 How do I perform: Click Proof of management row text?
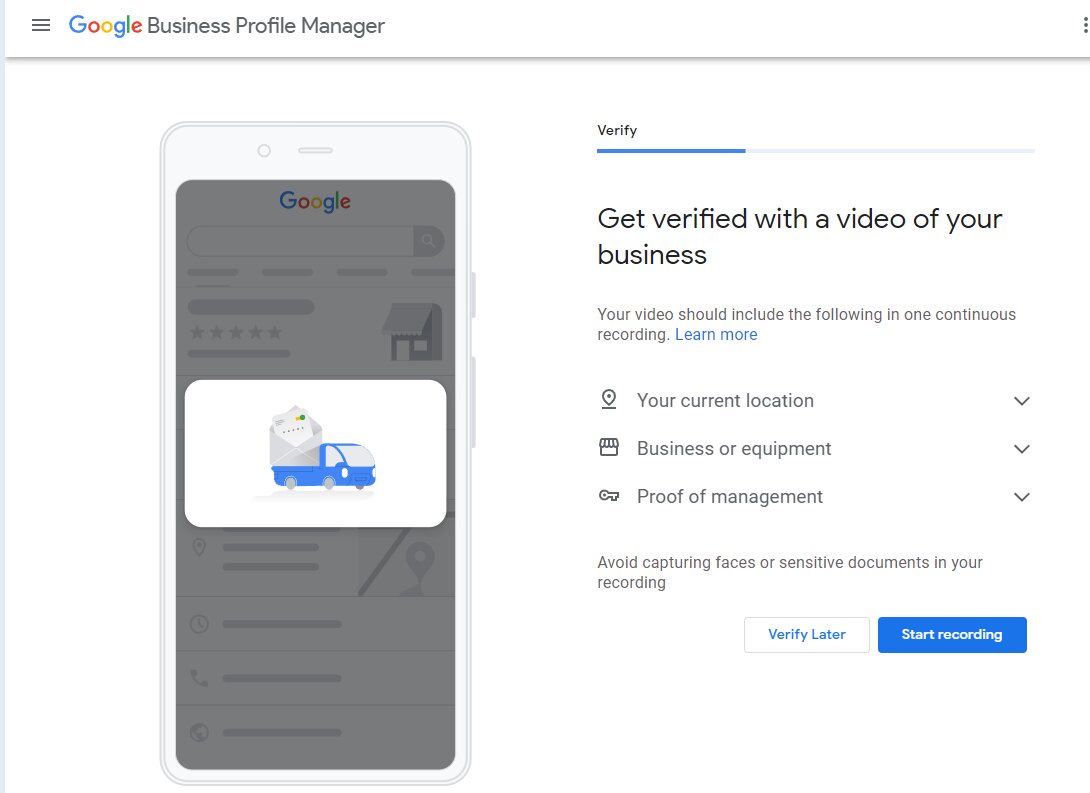[730, 496]
